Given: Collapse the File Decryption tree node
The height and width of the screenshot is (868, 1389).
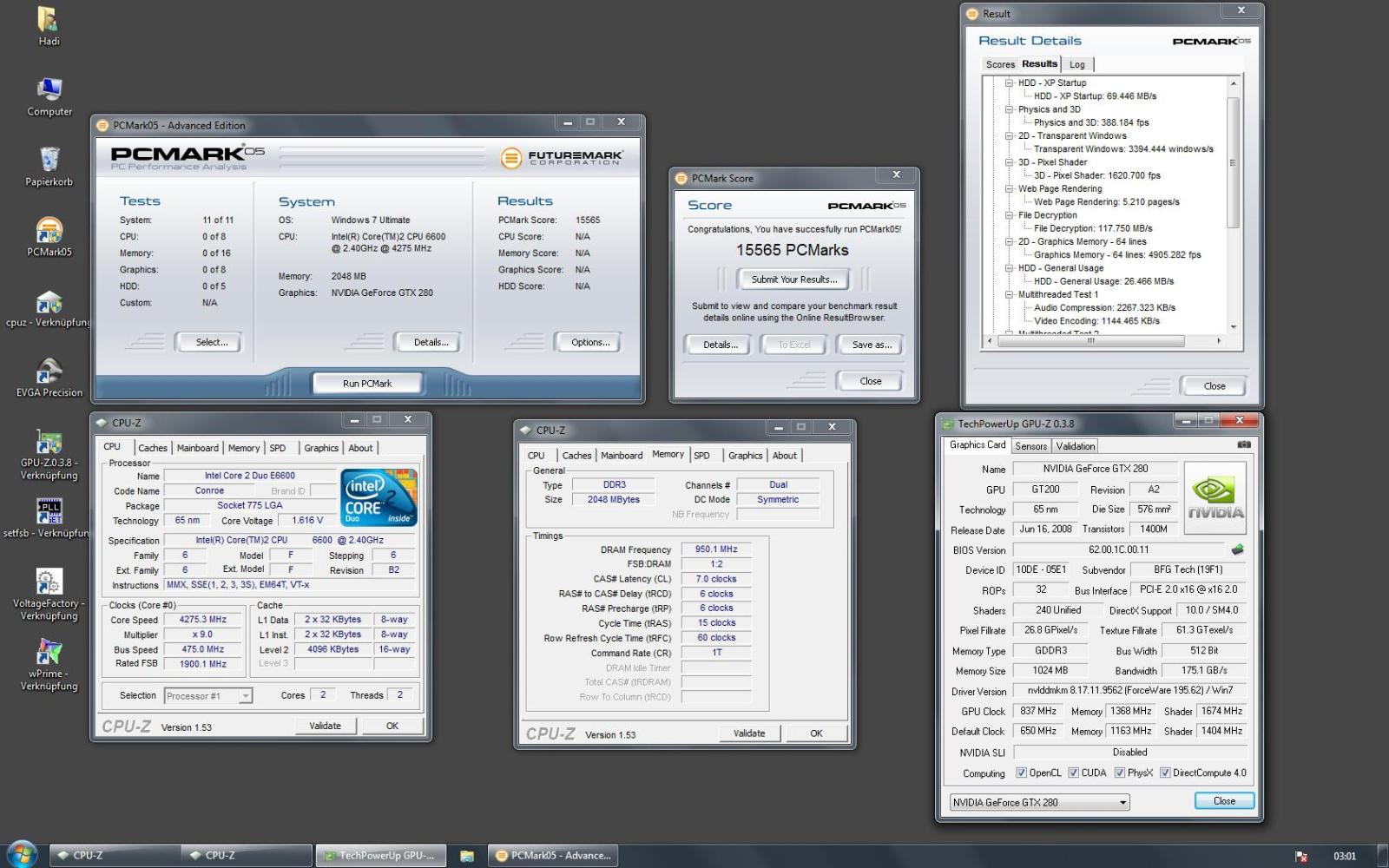Looking at the screenshot, I should pyautogui.click(x=1009, y=215).
